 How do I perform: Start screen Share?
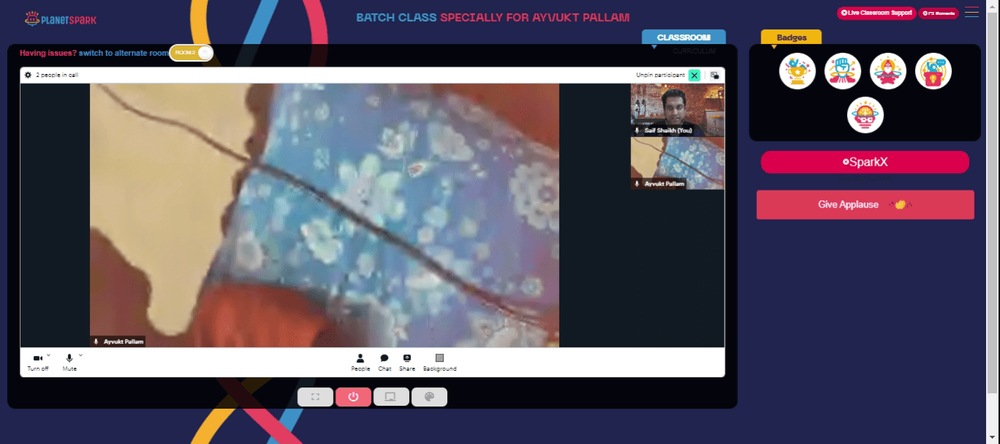(x=407, y=362)
